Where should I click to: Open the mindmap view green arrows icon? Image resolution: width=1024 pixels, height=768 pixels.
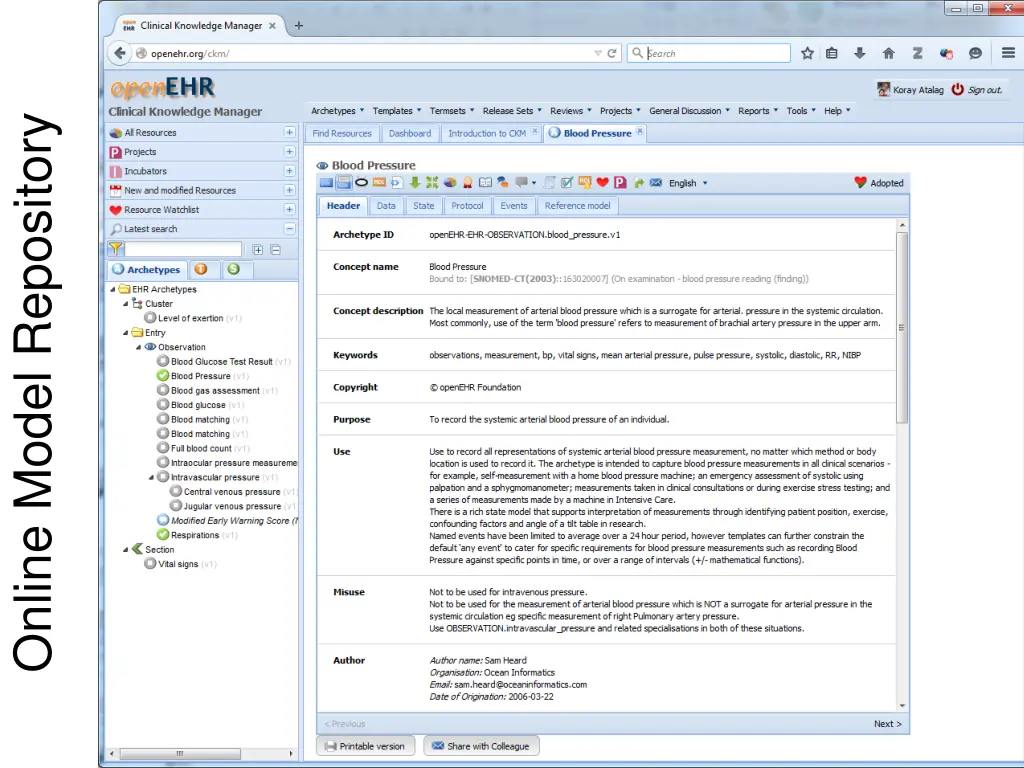(432, 183)
